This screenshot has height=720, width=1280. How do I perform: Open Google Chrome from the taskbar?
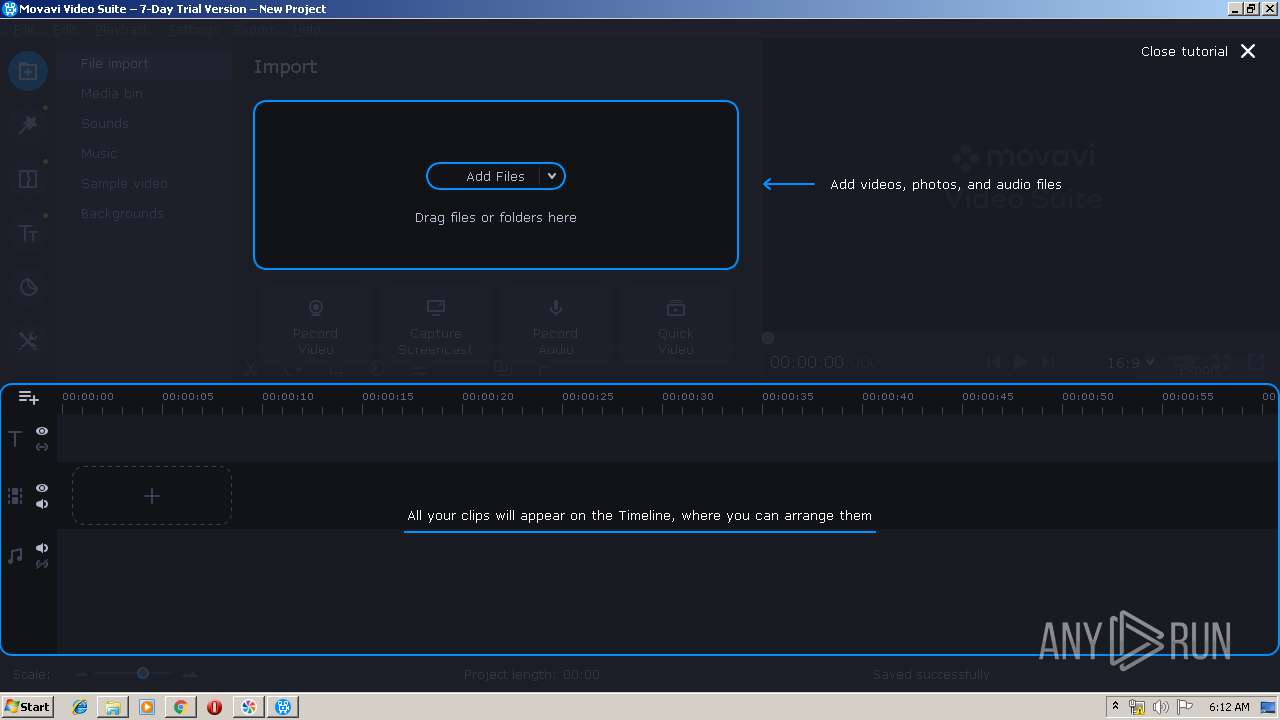point(180,707)
